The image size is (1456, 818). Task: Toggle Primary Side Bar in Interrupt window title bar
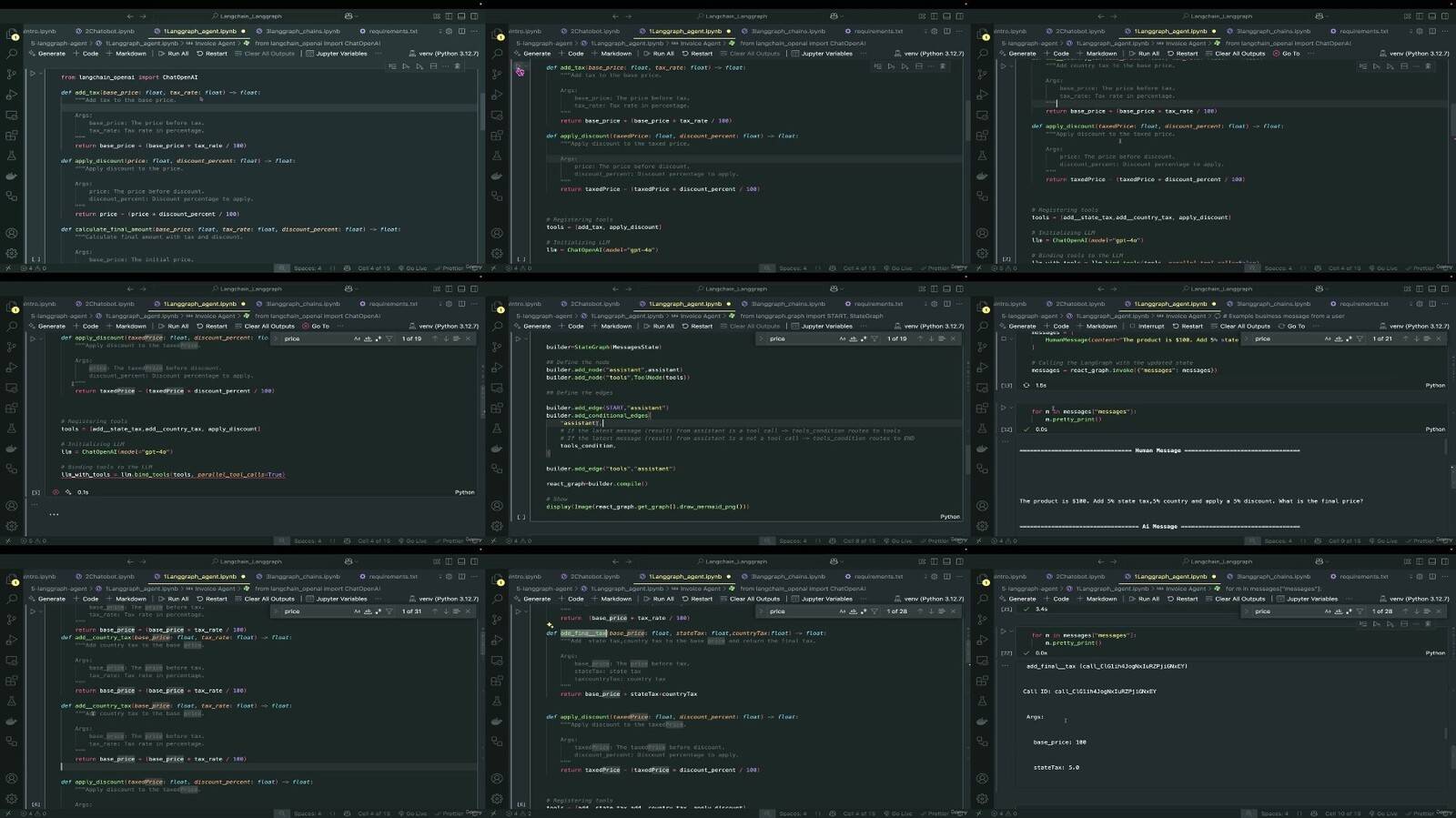(1420, 288)
